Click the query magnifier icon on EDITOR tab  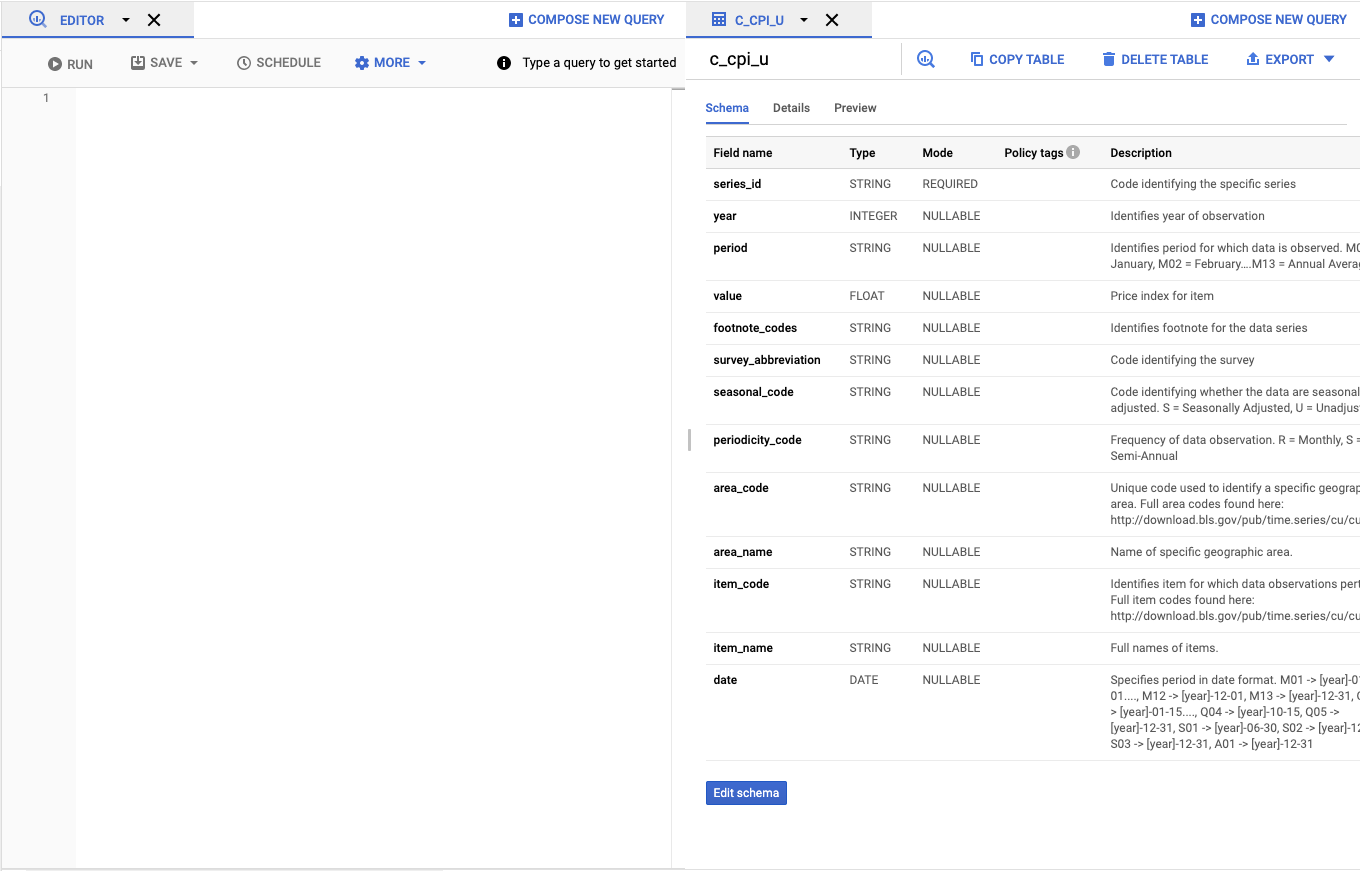[x=38, y=19]
